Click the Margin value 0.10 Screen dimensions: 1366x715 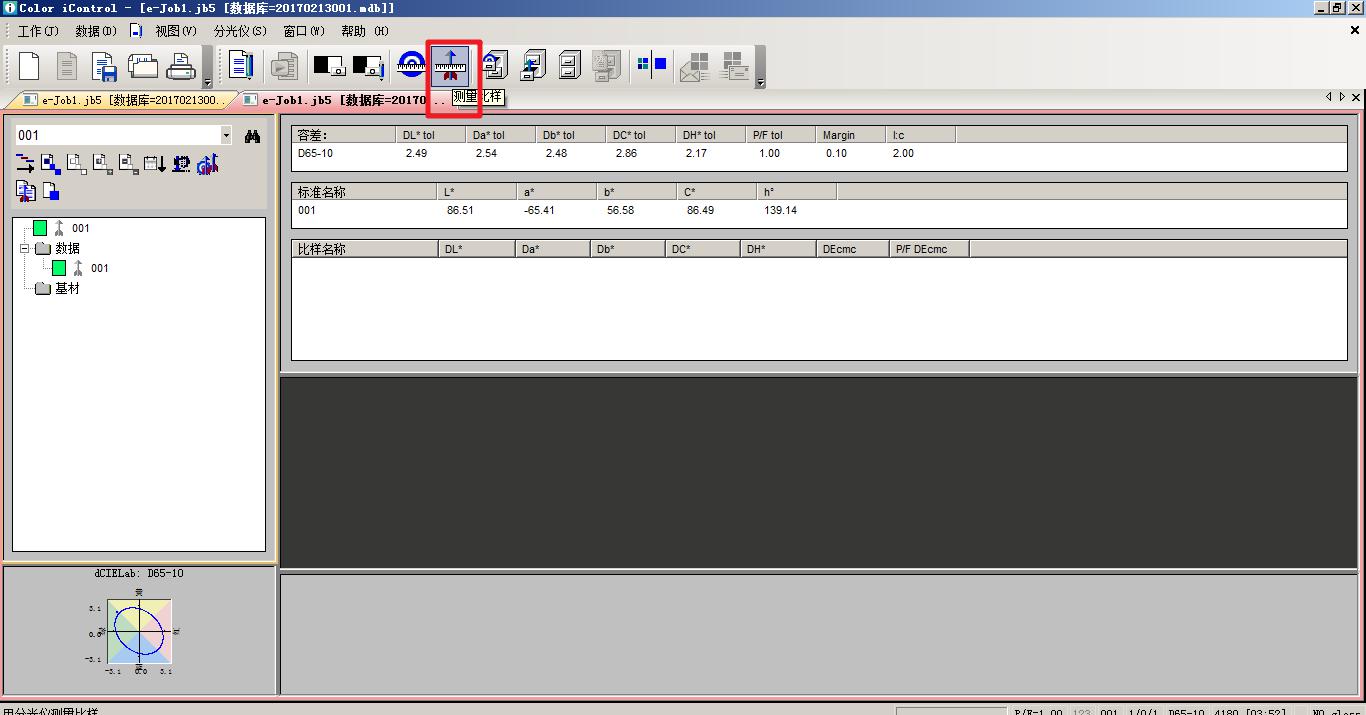tap(836, 153)
